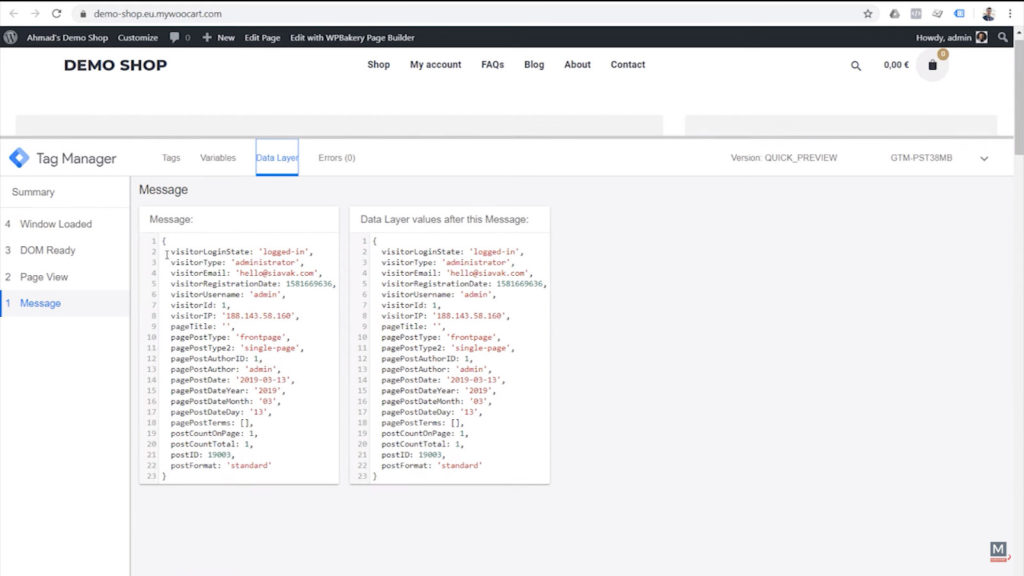Click the WordPress logo in the admin bar

pyautogui.click(x=10, y=37)
